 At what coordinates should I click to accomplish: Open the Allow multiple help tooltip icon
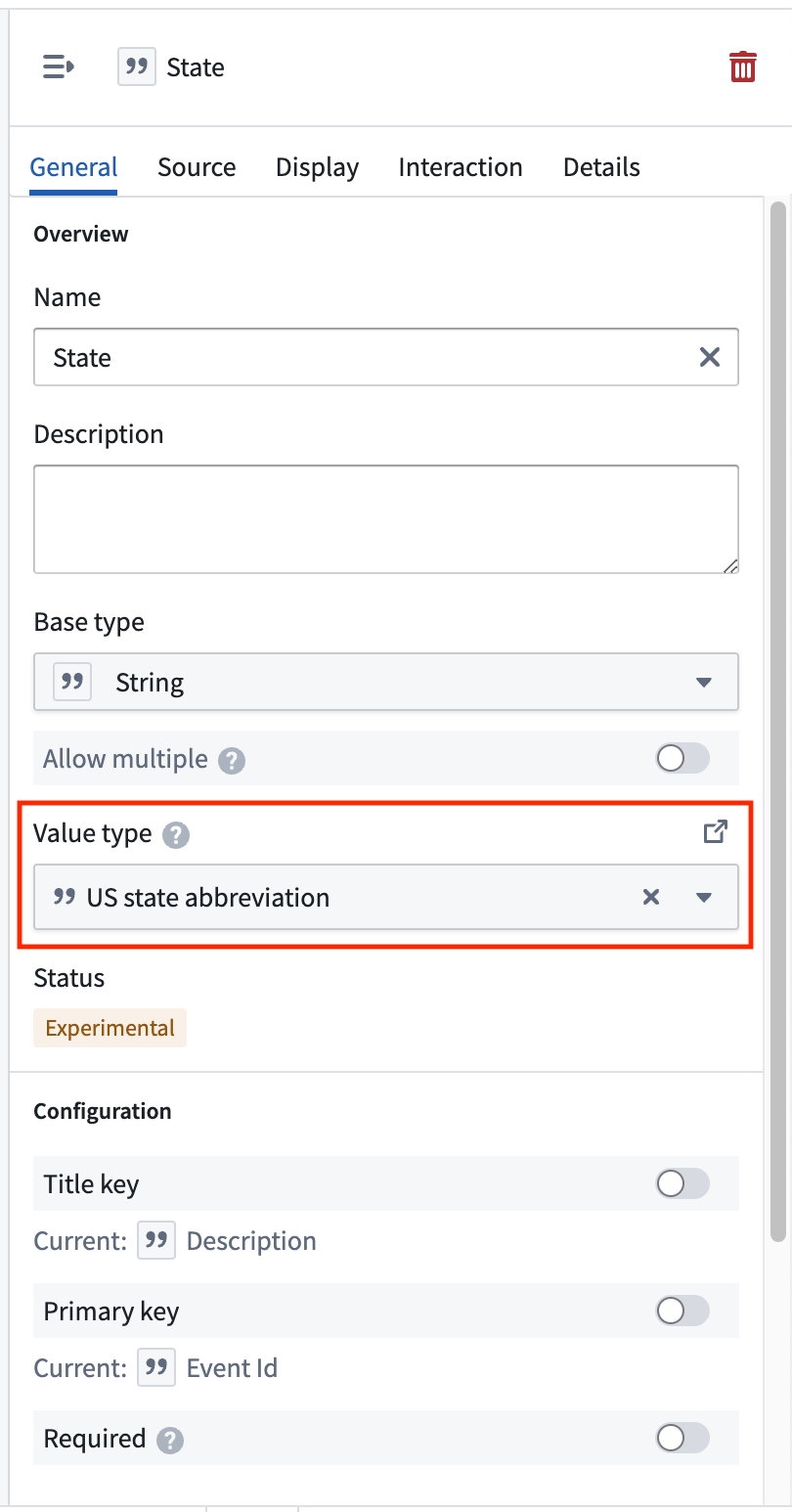[232, 760]
